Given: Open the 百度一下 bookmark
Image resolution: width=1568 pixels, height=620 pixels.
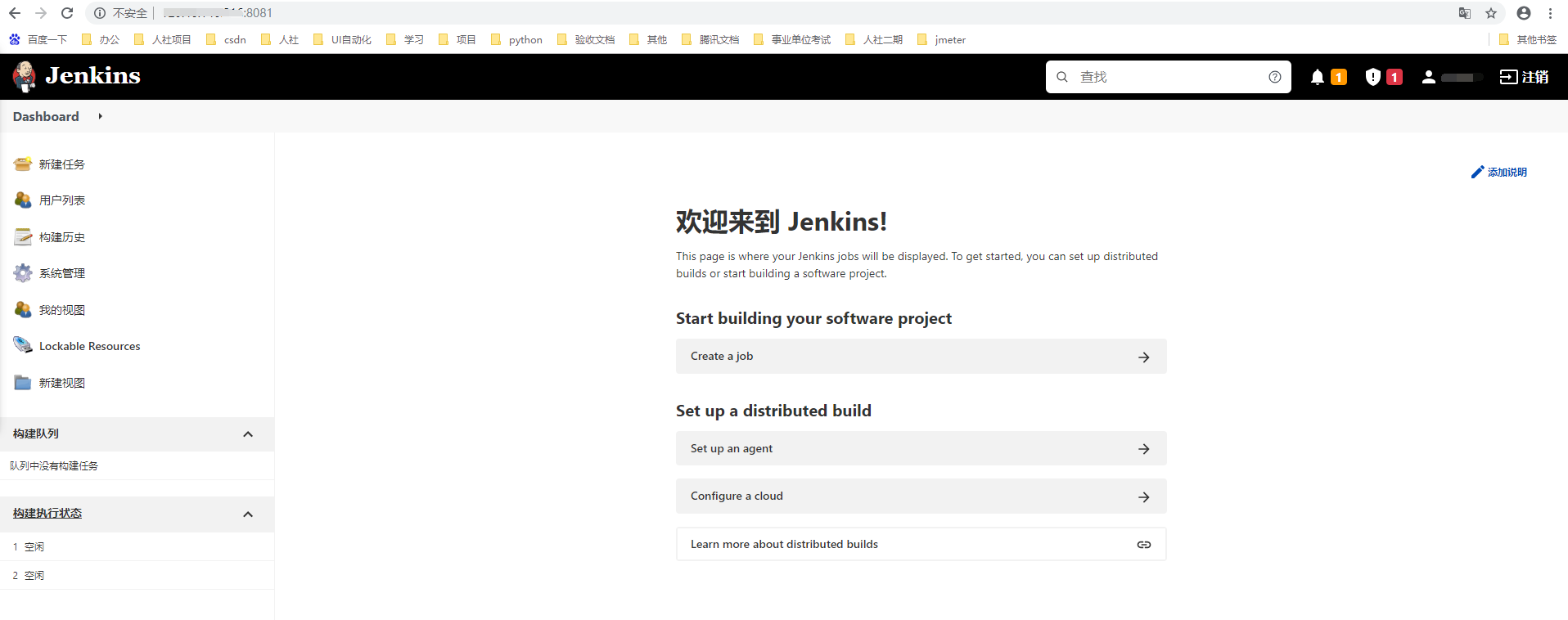Looking at the screenshot, I should click(38, 39).
